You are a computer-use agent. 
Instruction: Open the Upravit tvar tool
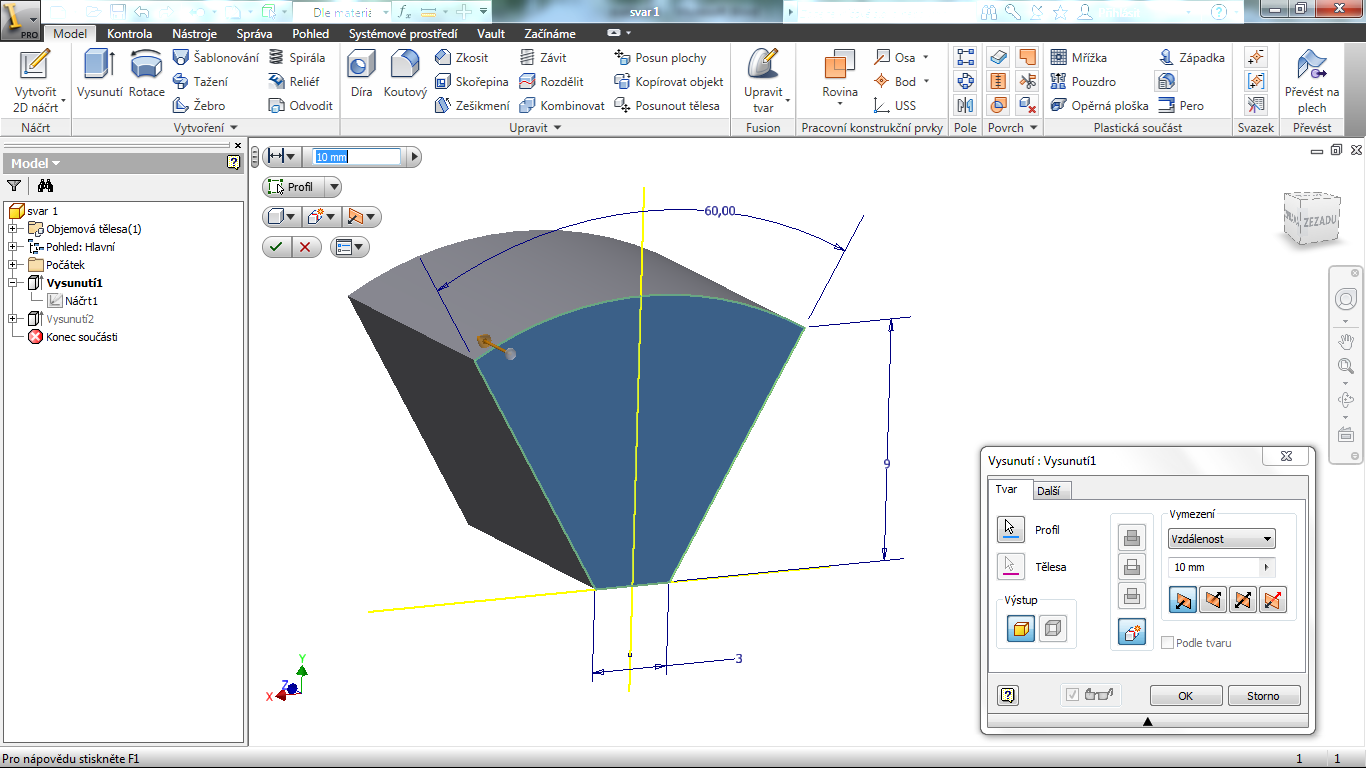(x=764, y=80)
